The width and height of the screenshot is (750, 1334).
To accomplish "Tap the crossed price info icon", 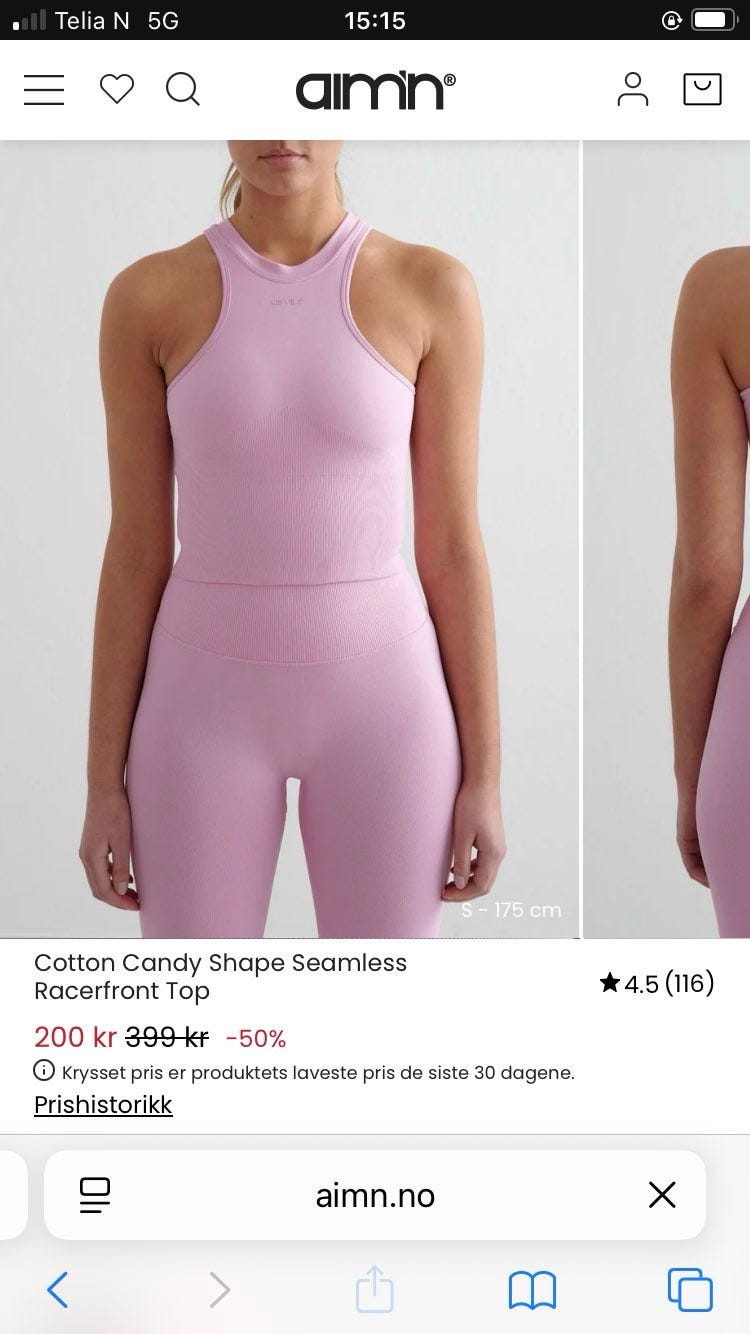I will 45,1071.
